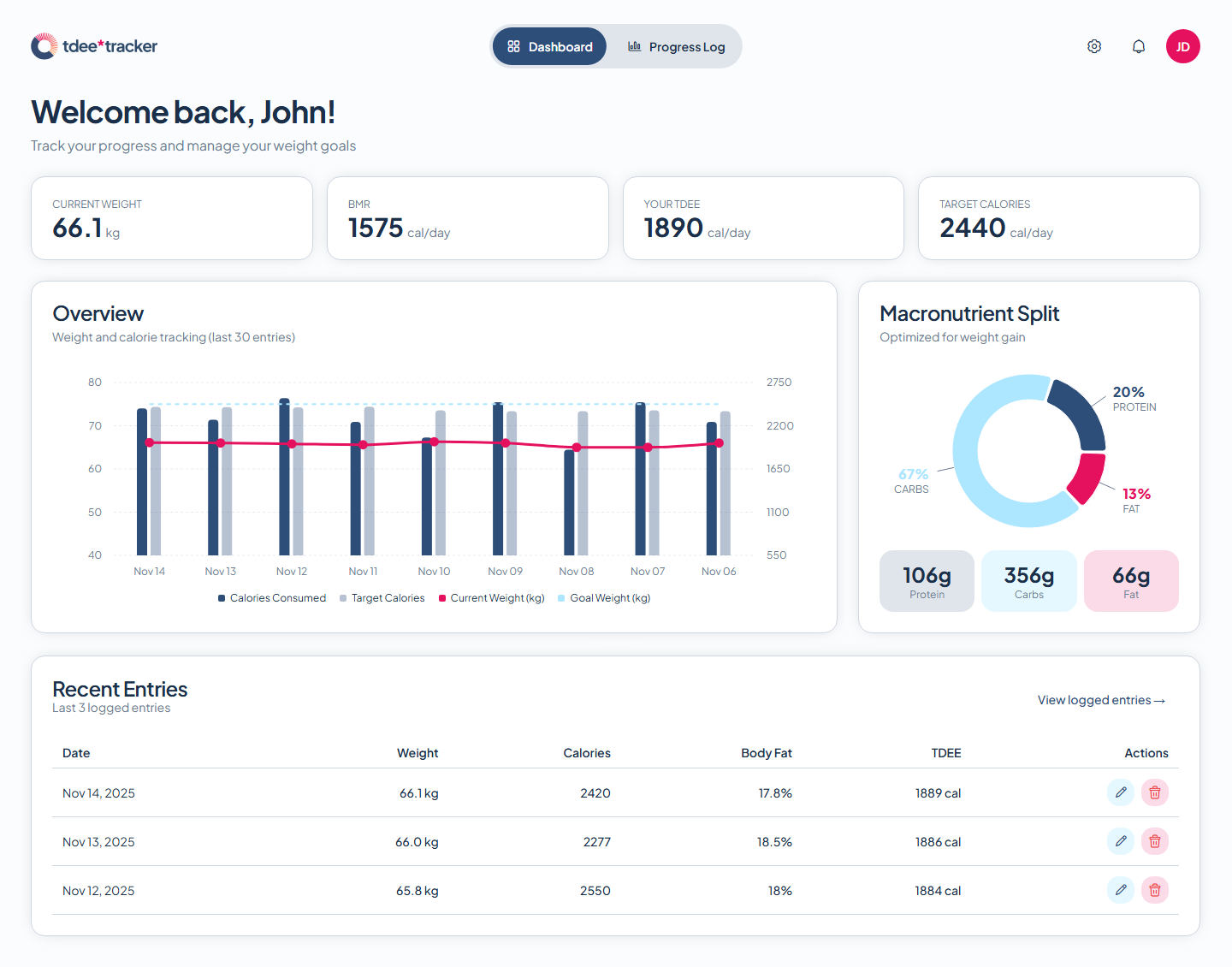1232x967 pixels.
Task: Click the 17.8% body fat cell
Action: pos(775,793)
